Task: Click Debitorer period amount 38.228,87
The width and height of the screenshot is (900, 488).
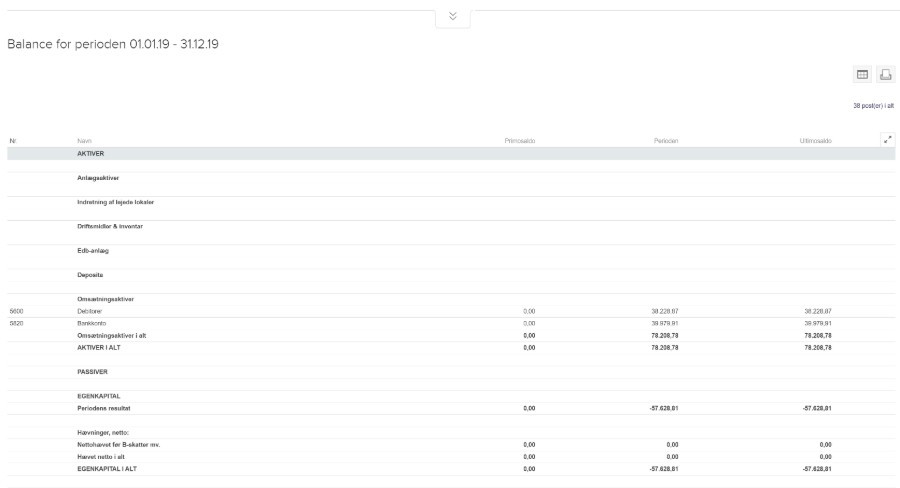Action: click(x=665, y=311)
